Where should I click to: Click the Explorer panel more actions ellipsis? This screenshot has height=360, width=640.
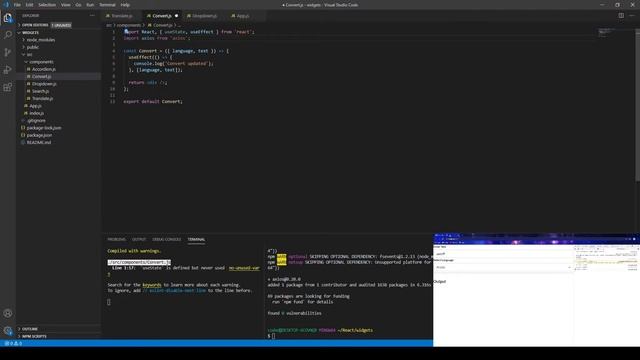[92, 16]
